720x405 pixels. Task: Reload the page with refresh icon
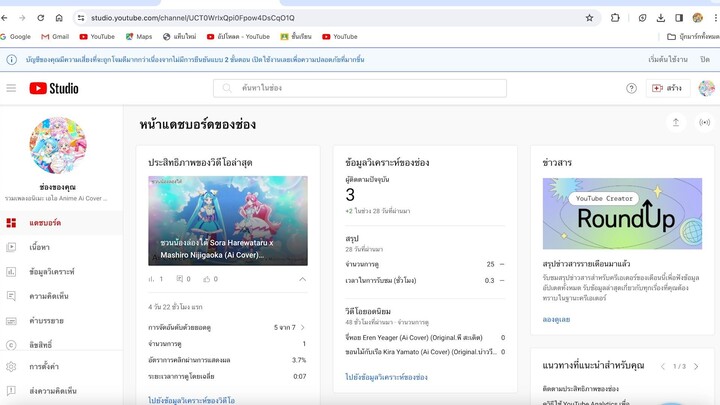click(40, 18)
